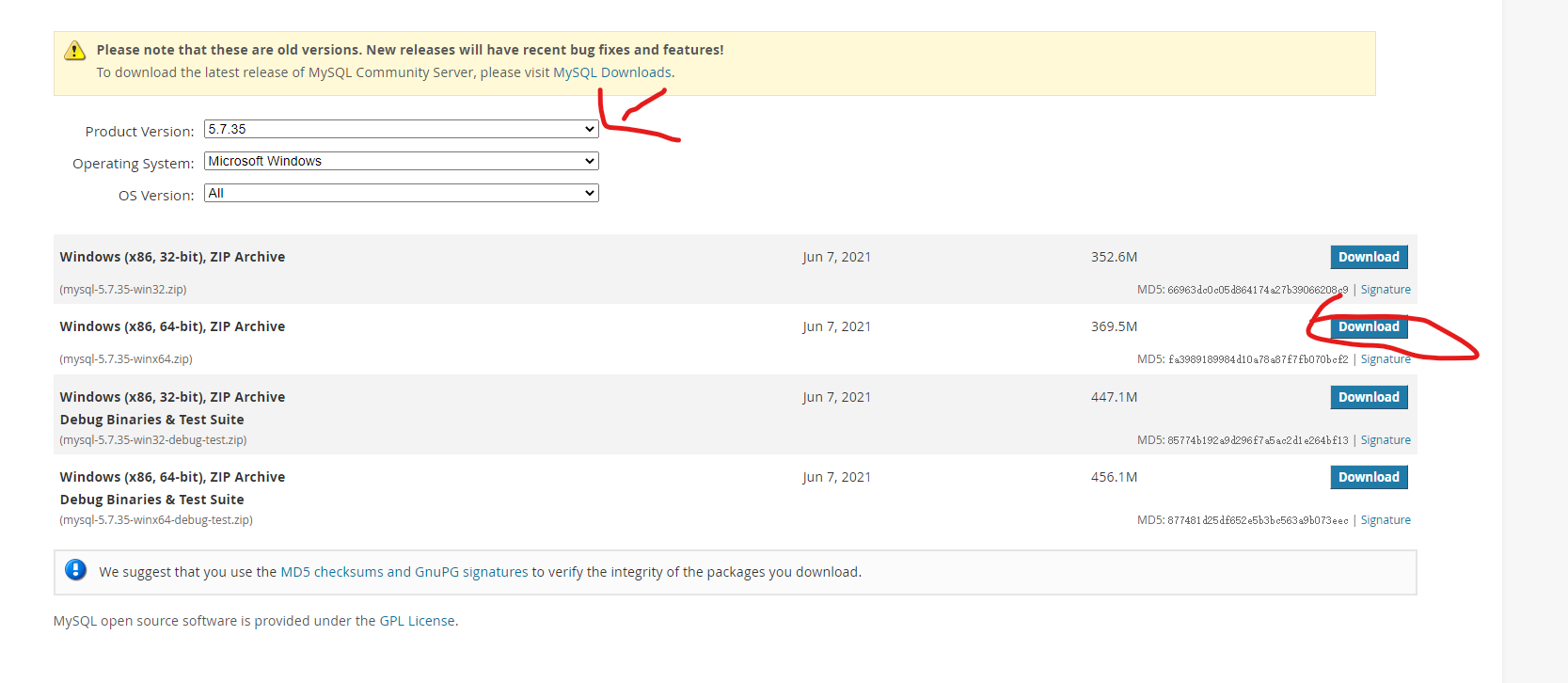Click filename (mysql-5.7.35-win32.zip)
The height and width of the screenshot is (683, 1568).
[x=123, y=290]
